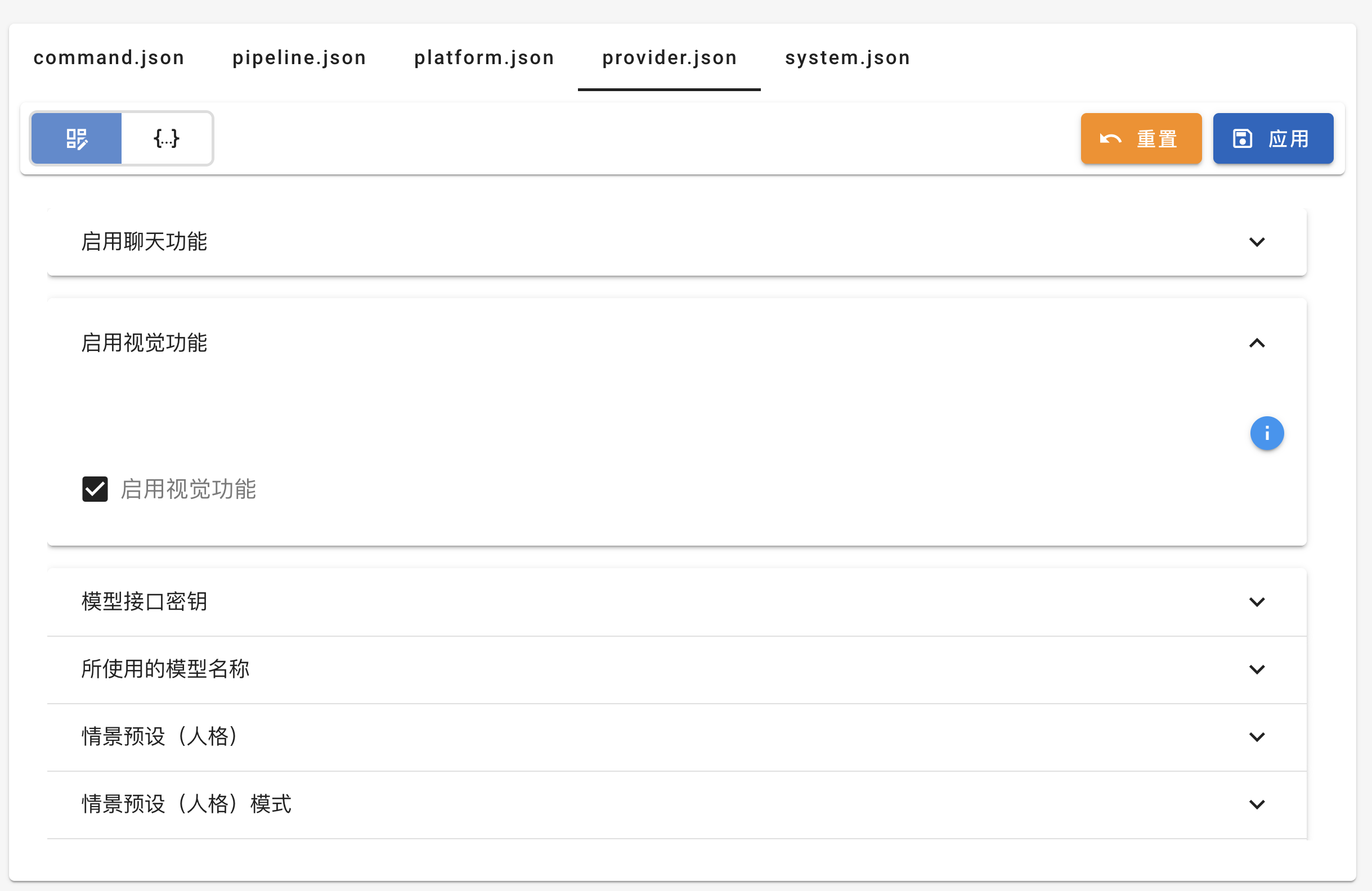1372x891 pixels.
Task: Click the save disk icon on the 应用 button
Action: [x=1243, y=139]
